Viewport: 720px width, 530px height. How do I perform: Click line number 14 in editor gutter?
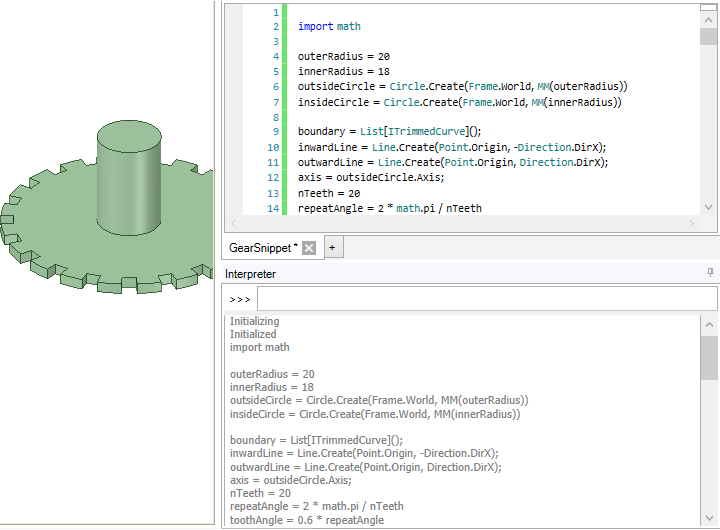(273, 209)
